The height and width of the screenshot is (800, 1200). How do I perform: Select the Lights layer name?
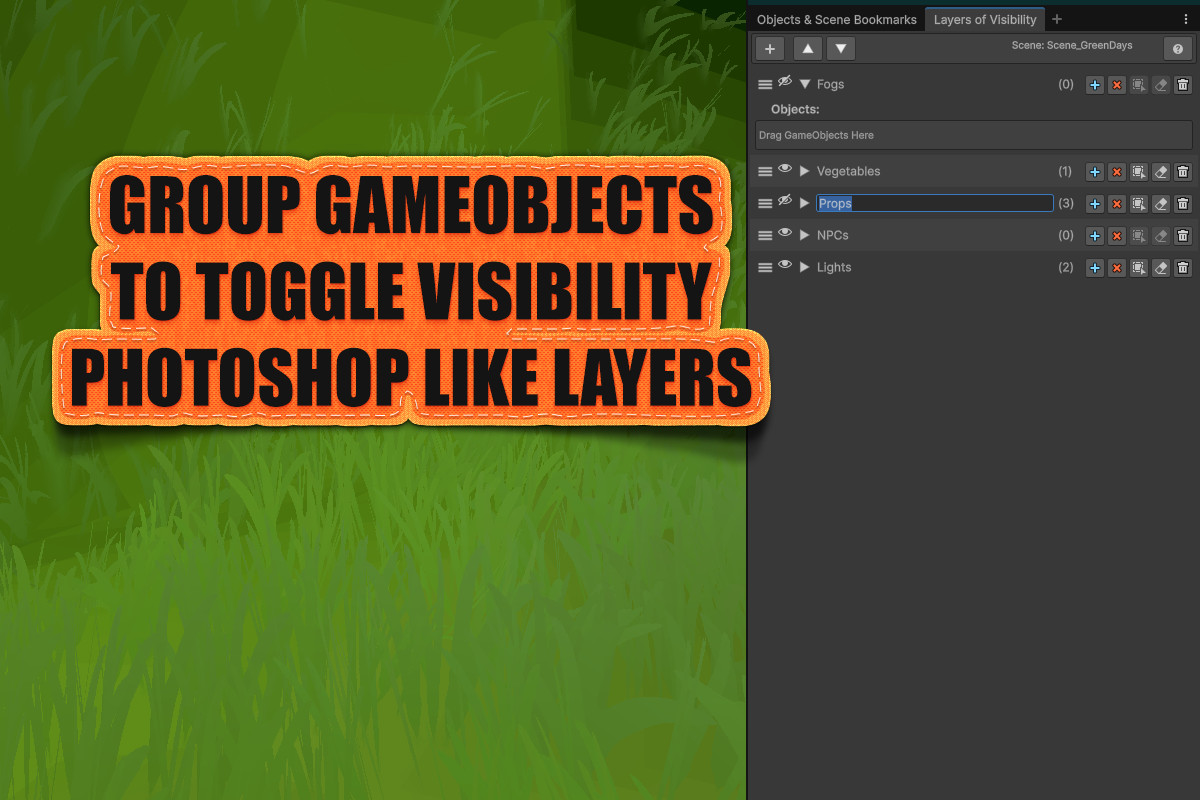834,268
